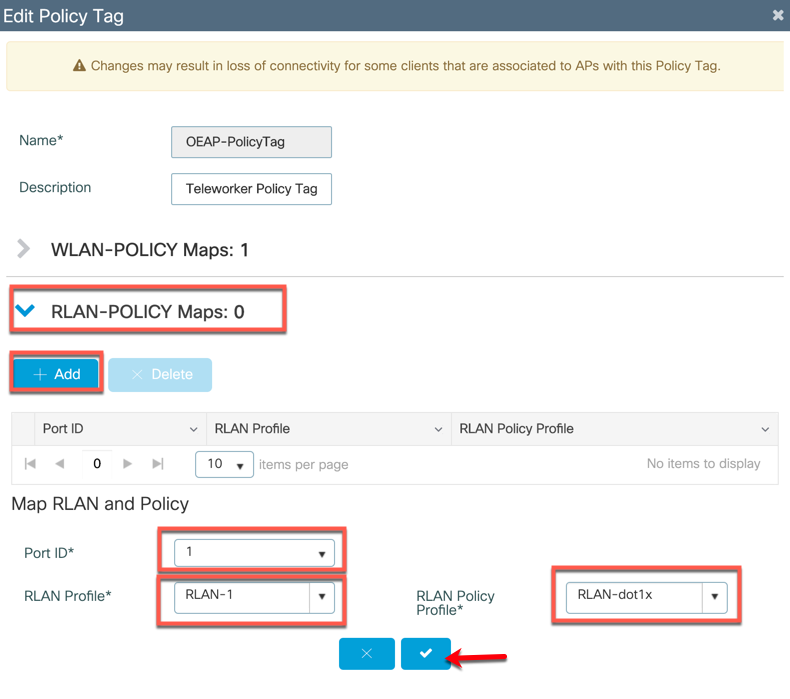Collapse the RLAN-POLICY Maps section
790x699 pixels.
click(25, 310)
